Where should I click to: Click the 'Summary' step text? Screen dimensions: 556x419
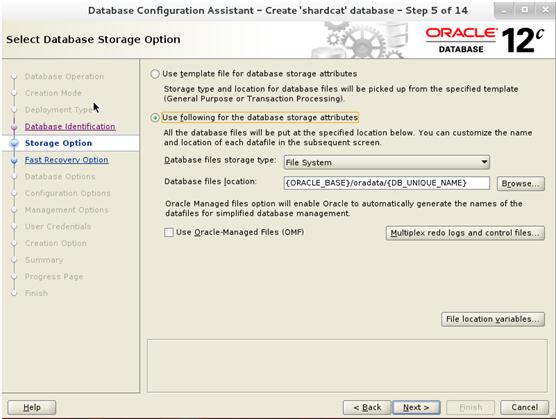tap(44, 260)
